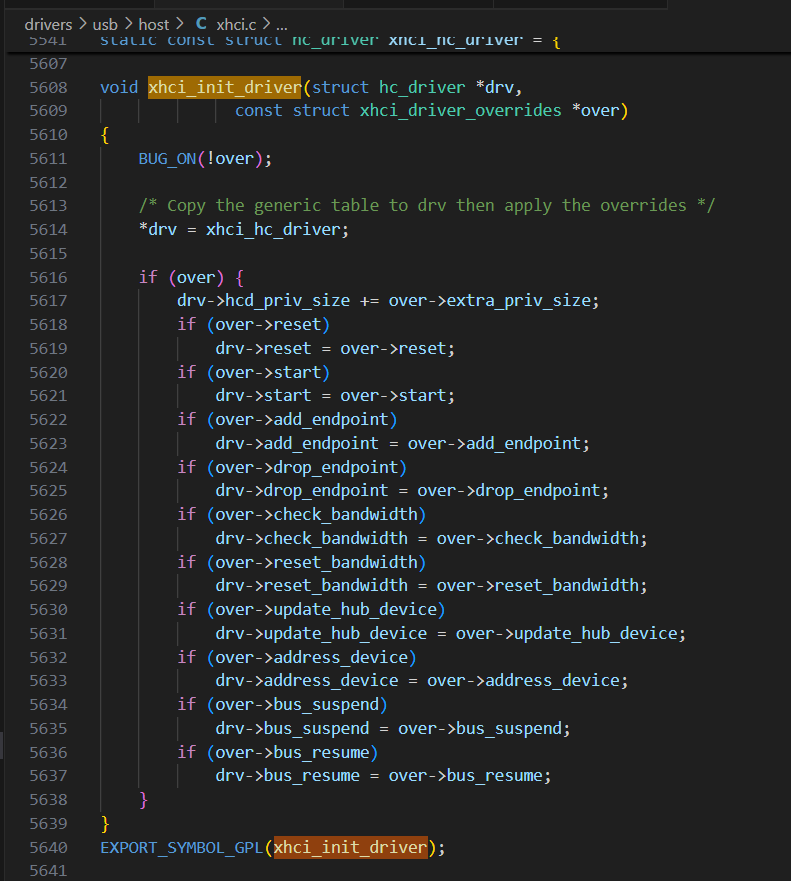Click the C language file icon in breadcrumb

(x=201, y=24)
